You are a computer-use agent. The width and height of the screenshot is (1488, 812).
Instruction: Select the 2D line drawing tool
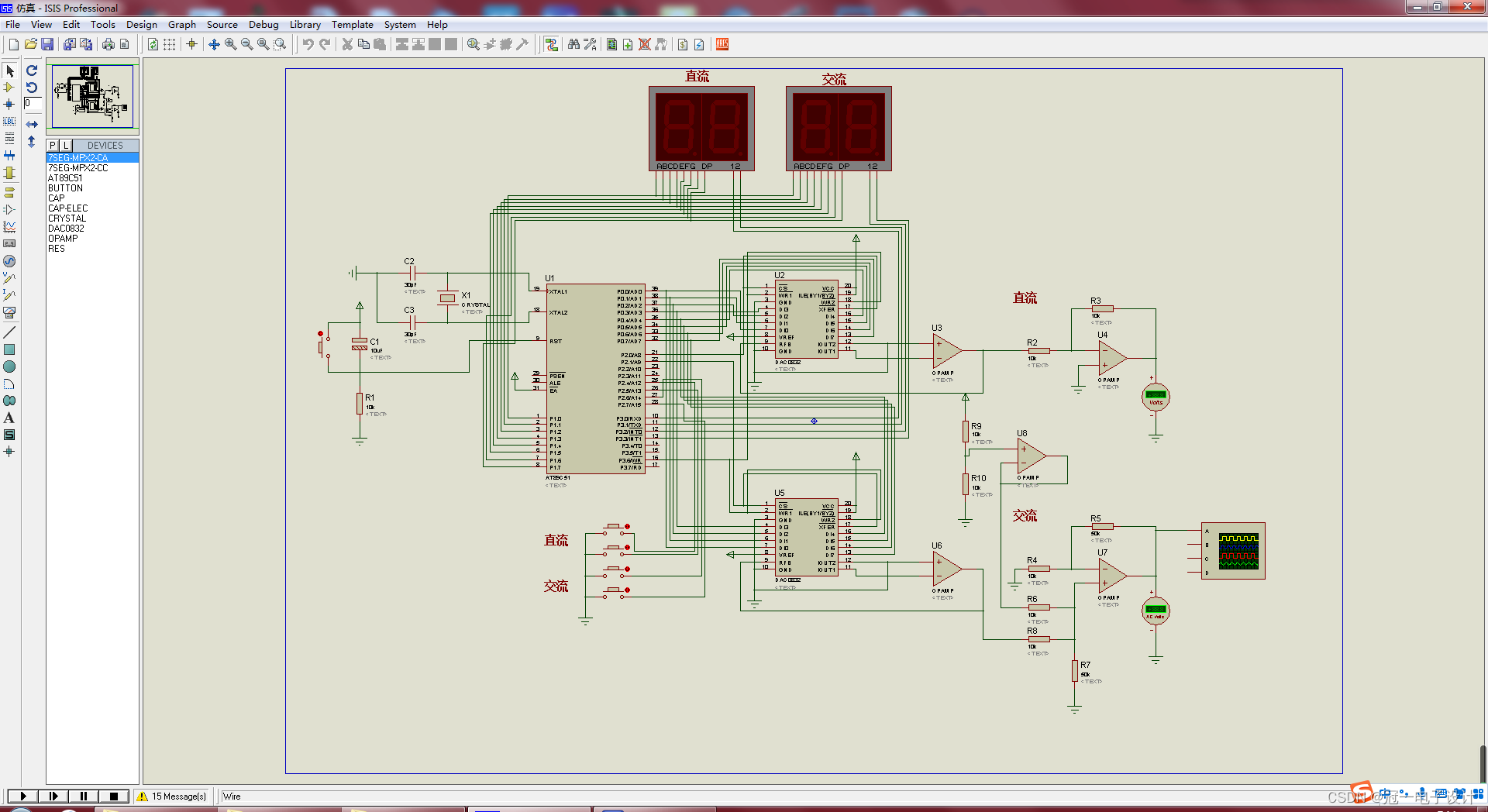pyautogui.click(x=9, y=332)
